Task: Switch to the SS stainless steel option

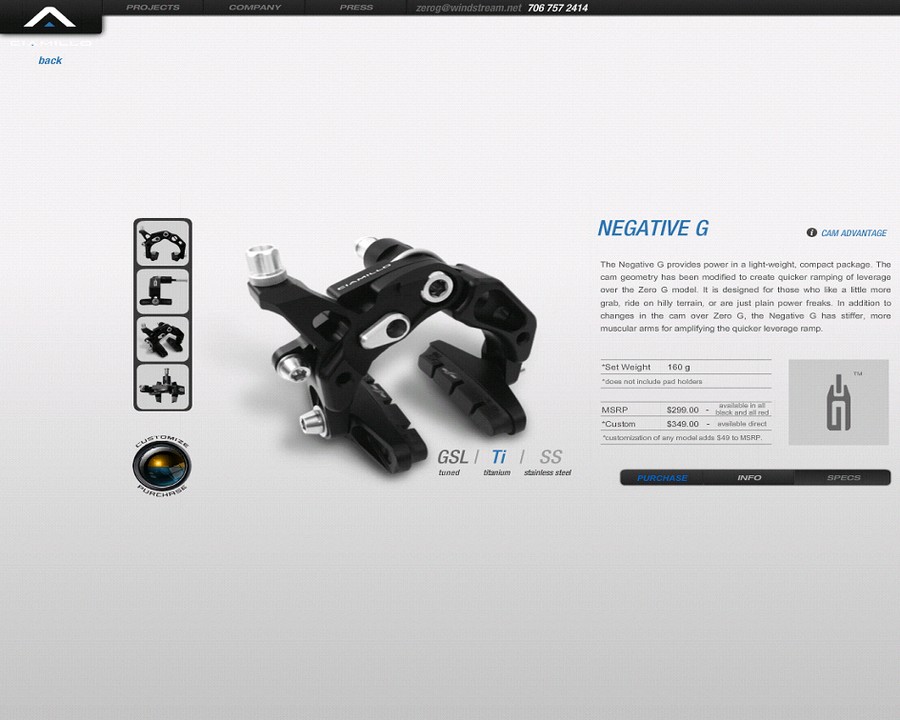Action: [549, 460]
